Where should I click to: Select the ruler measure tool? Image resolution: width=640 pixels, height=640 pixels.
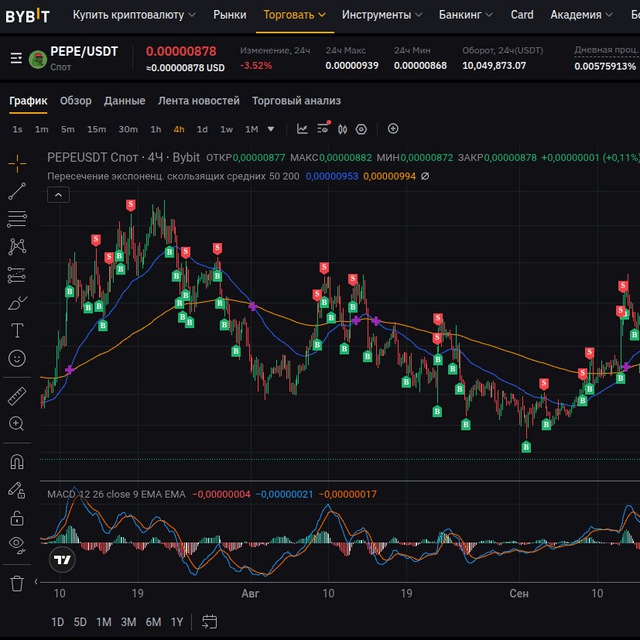pyautogui.click(x=17, y=396)
